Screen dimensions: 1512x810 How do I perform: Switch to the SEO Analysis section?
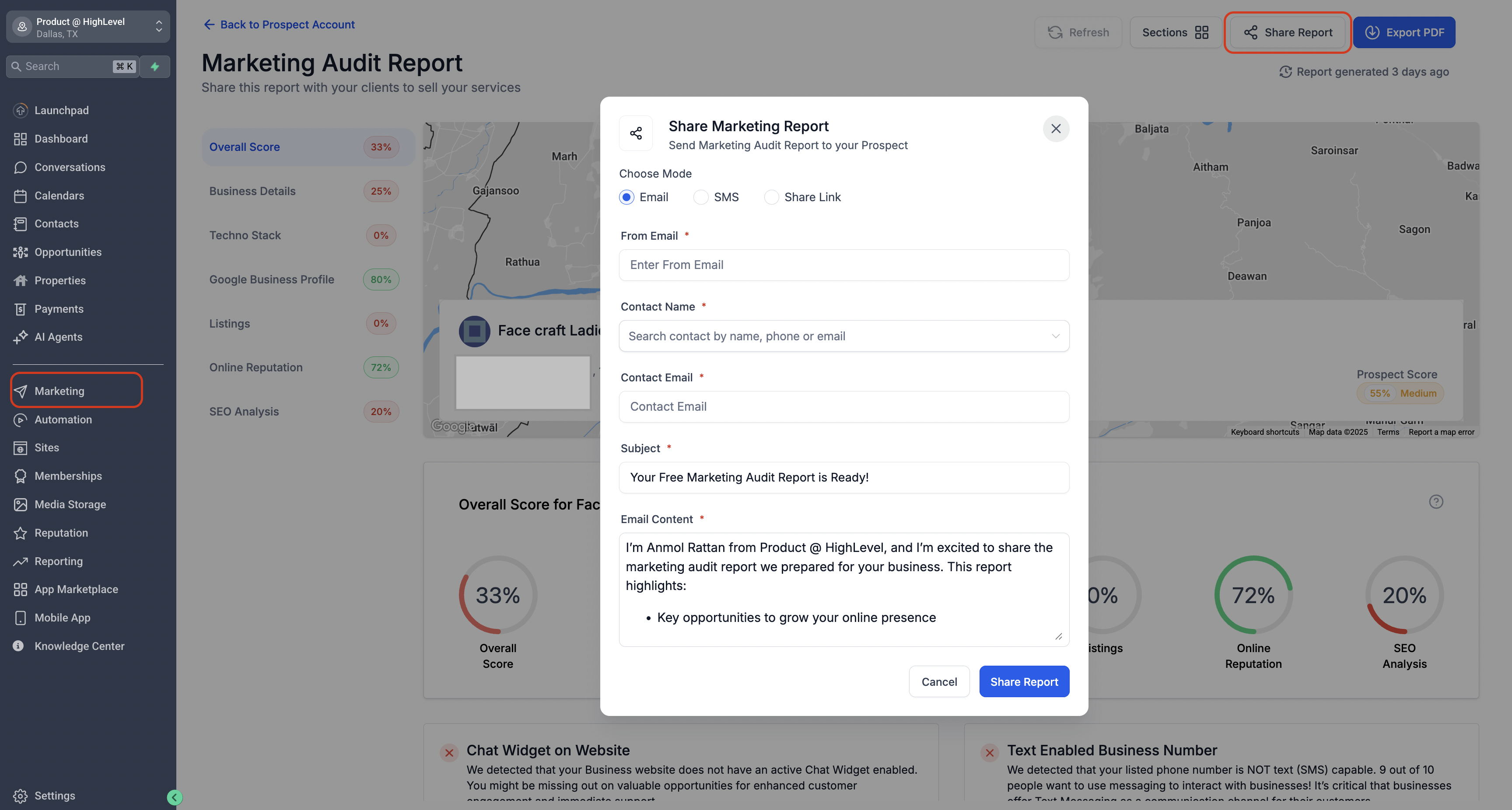coord(244,412)
